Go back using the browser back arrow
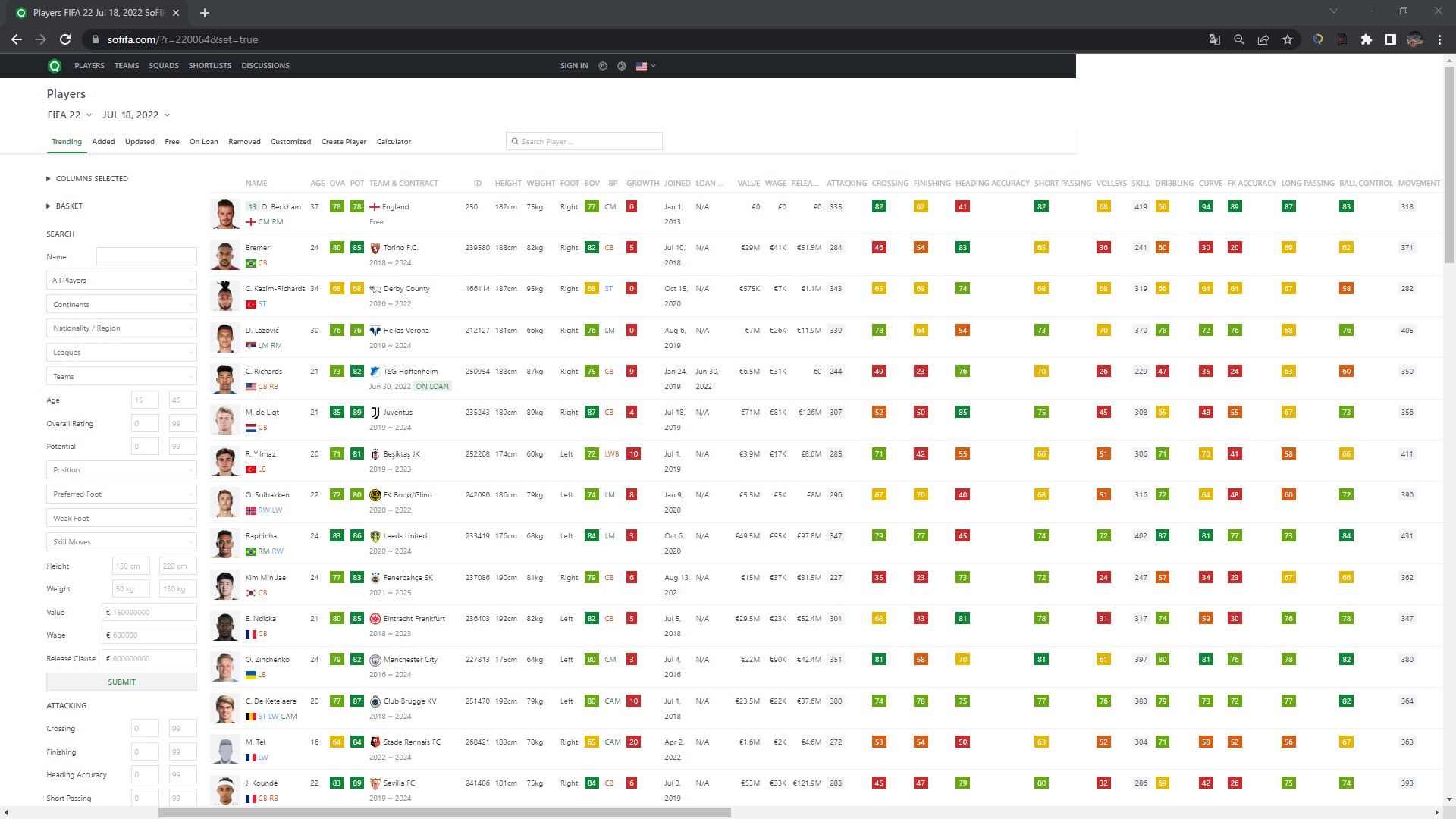This screenshot has height=819, width=1456. (x=17, y=39)
